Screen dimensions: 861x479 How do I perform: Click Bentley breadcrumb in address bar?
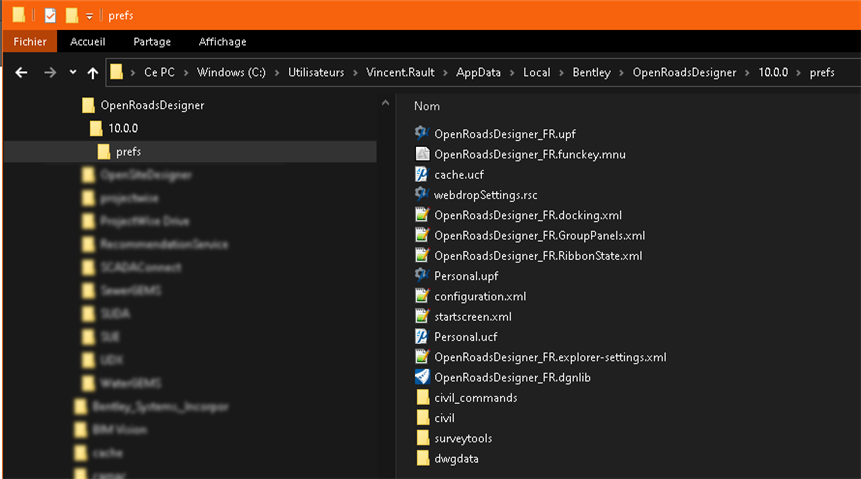591,73
